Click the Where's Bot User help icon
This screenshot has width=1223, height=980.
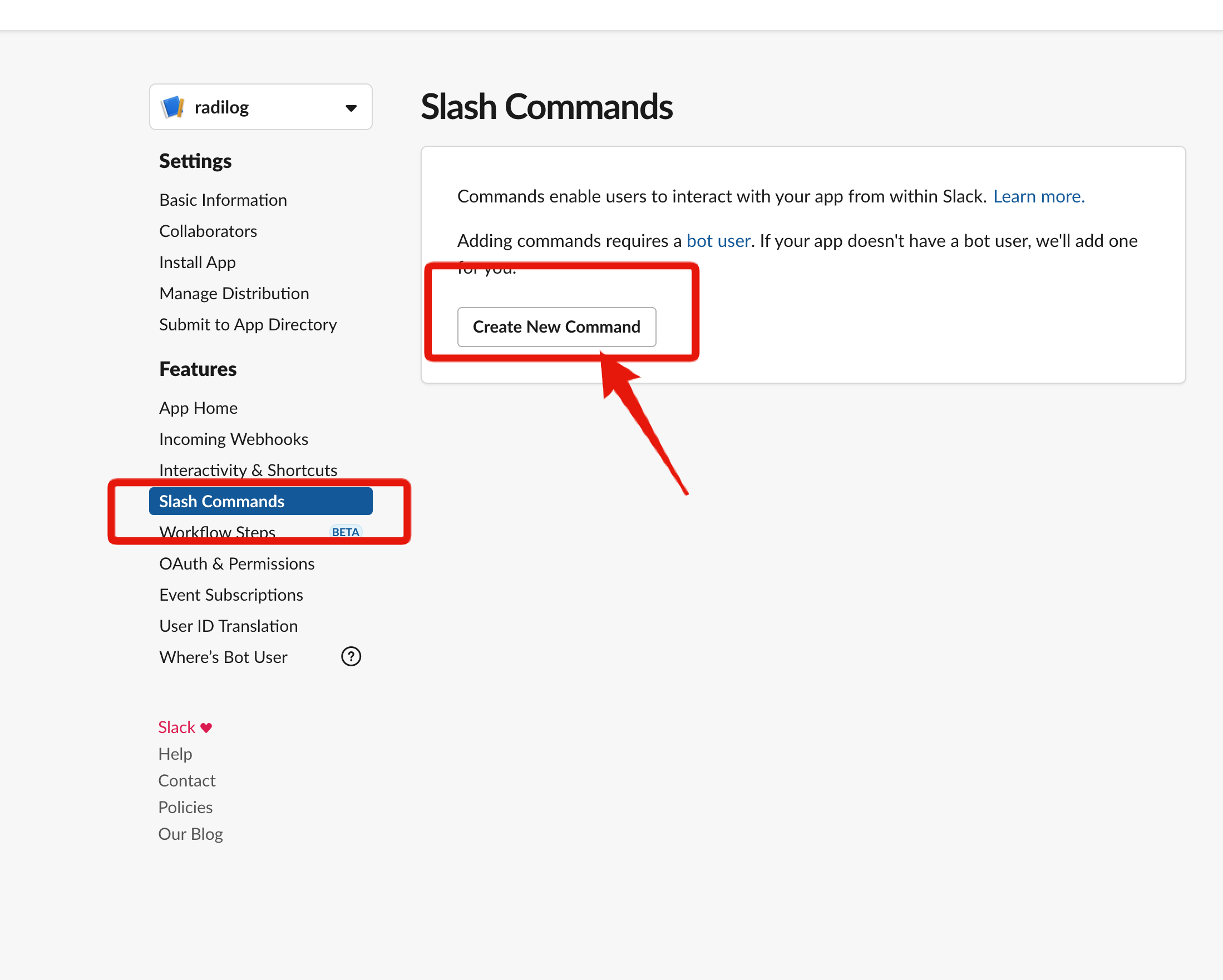(x=351, y=657)
